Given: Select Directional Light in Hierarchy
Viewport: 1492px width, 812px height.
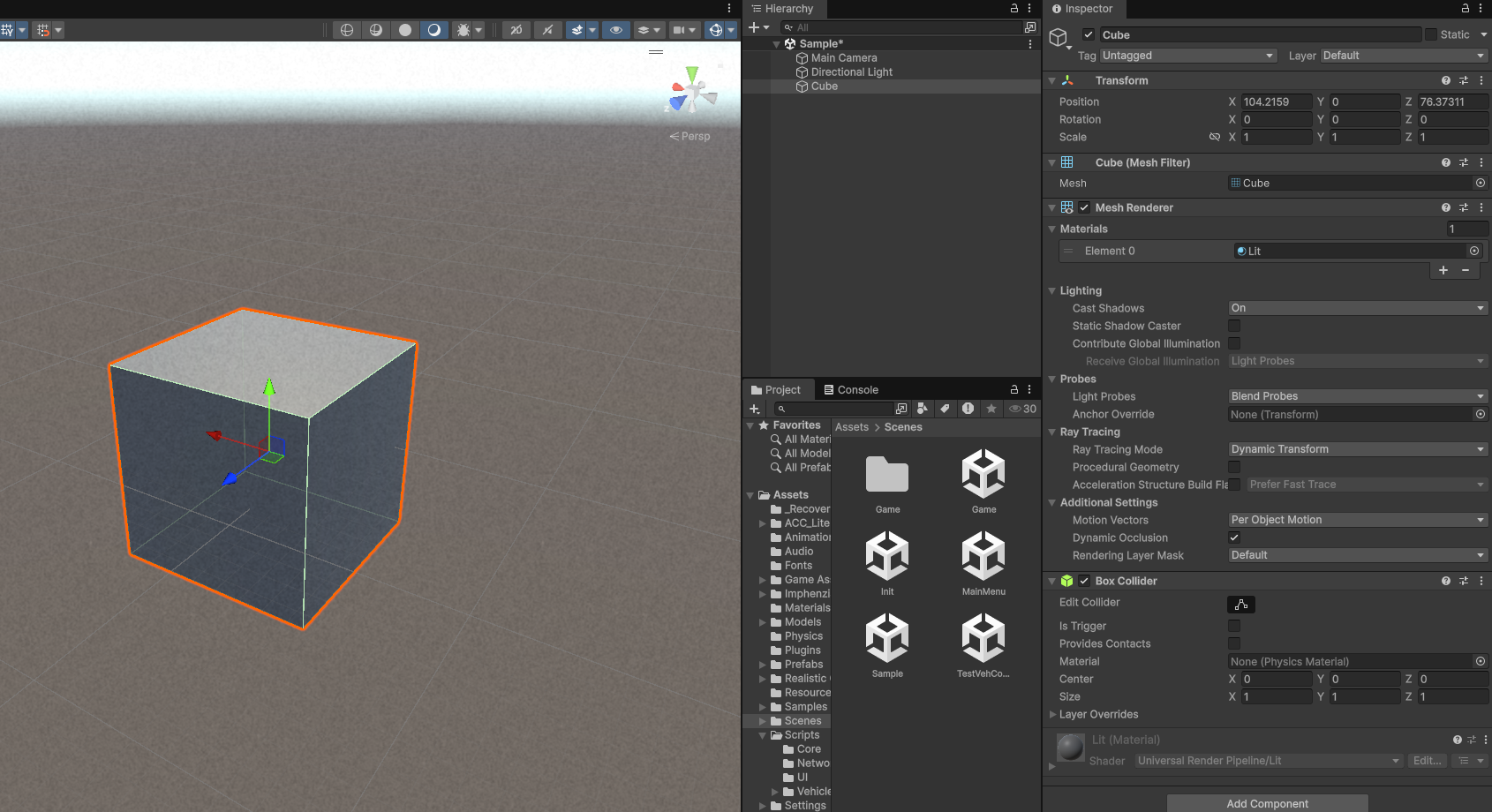Looking at the screenshot, I should pos(851,72).
